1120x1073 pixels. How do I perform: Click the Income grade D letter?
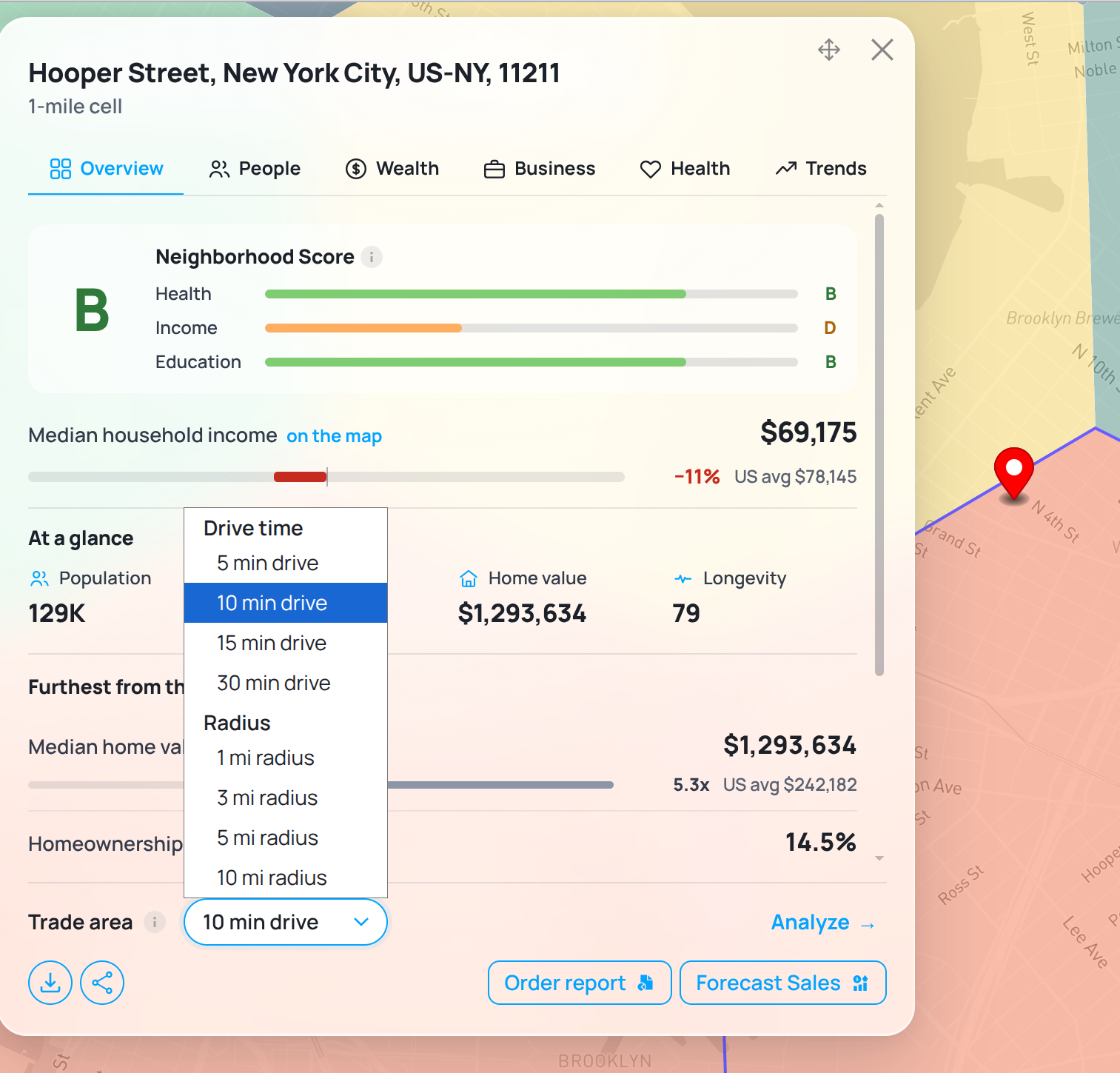click(830, 328)
